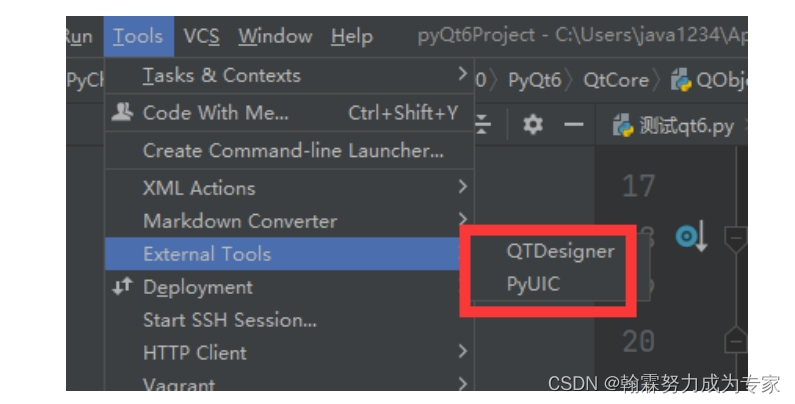Open Deployment submenu
Screen dimensions: 795x404
pyautogui.click(x=282, y=287)
